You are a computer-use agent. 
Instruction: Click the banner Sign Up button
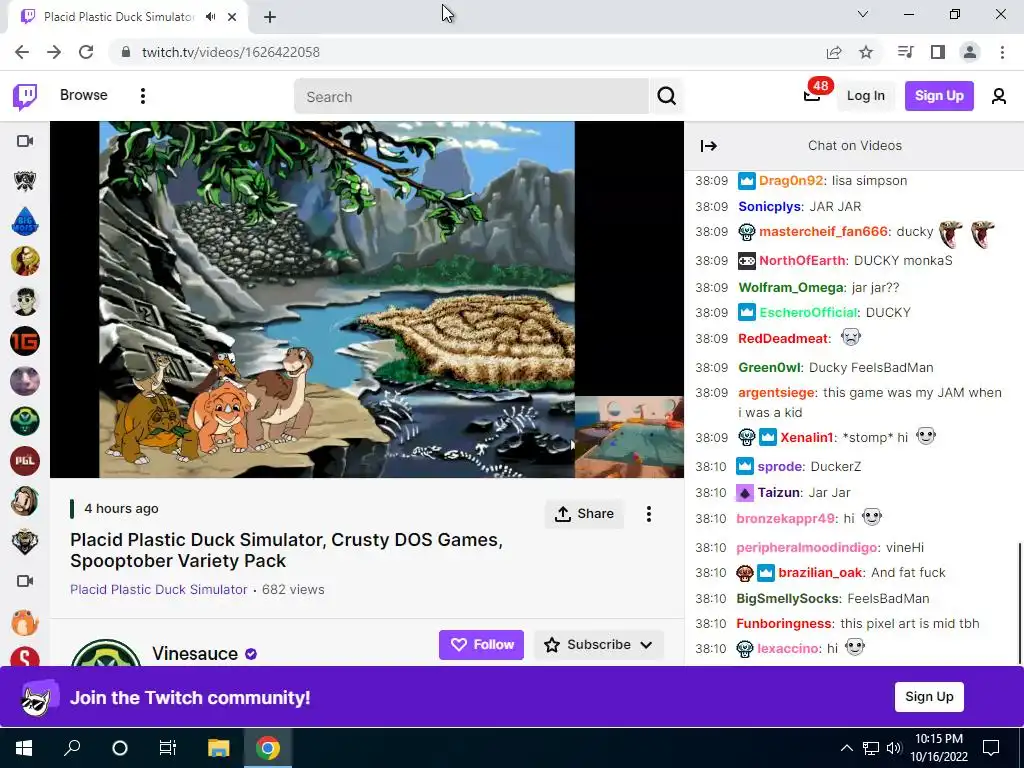click(929, 697)
